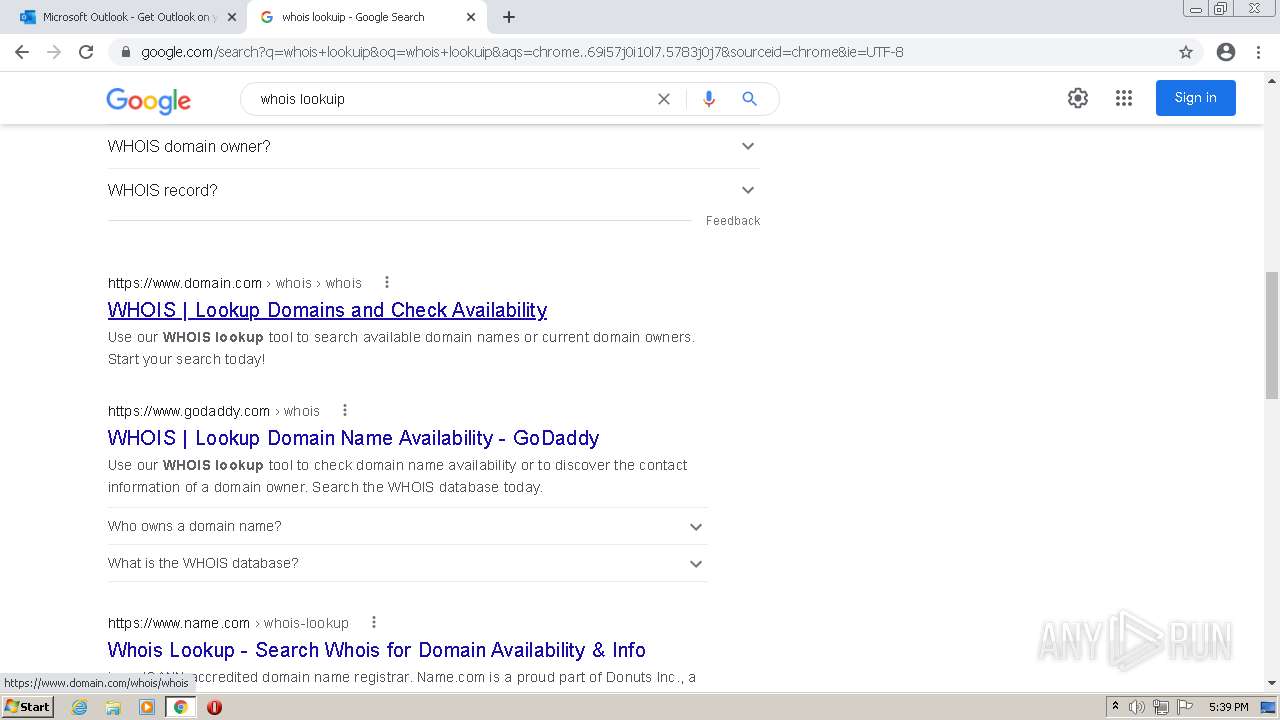The width and height of the screenshot is (1280, 720).
Task: Launch Internet Explorer from the taskbar
Action: [80, 707]
